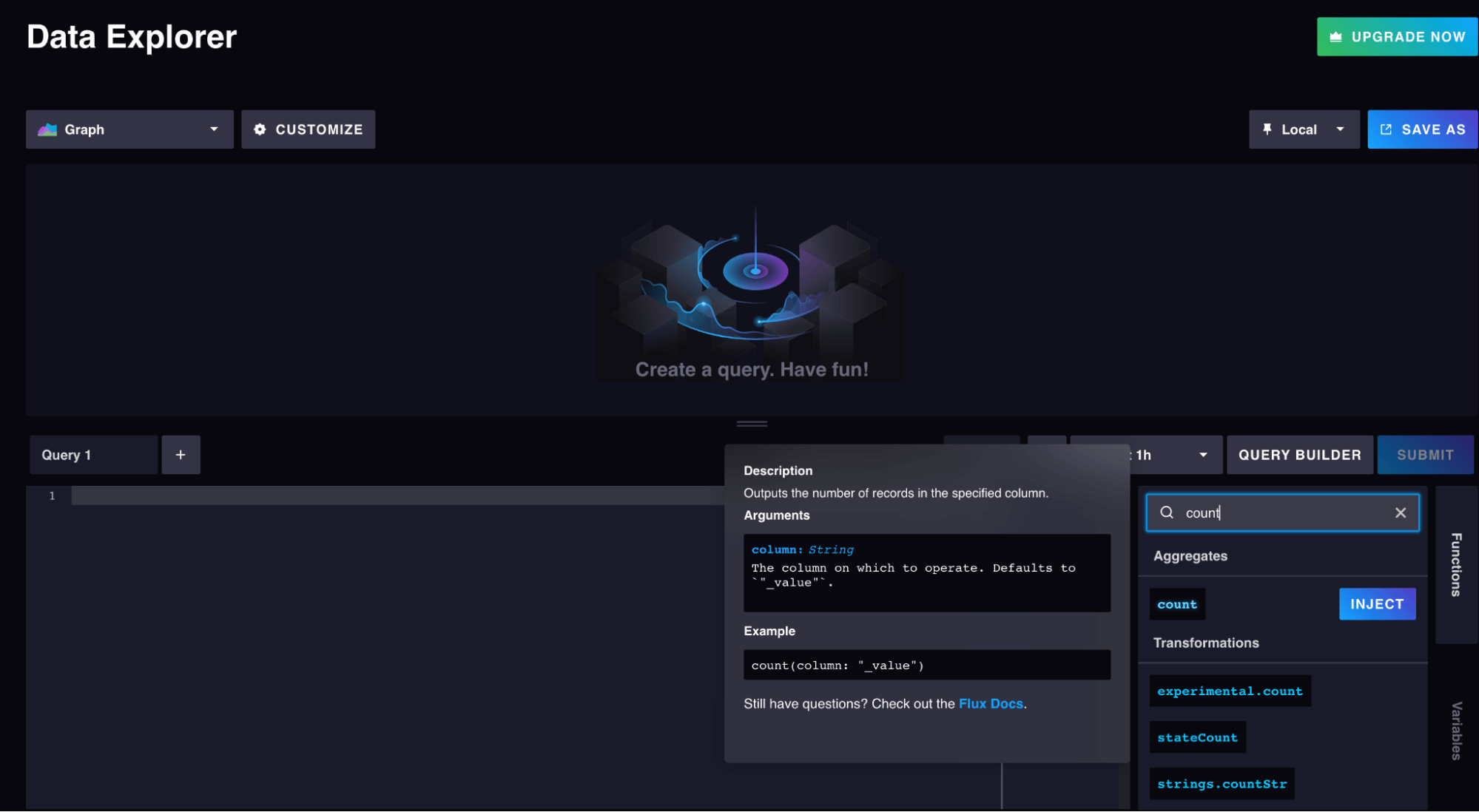Click the gear icon on Customize
Viewport: 1479px width, 812px height.
[x=260, y=129]
